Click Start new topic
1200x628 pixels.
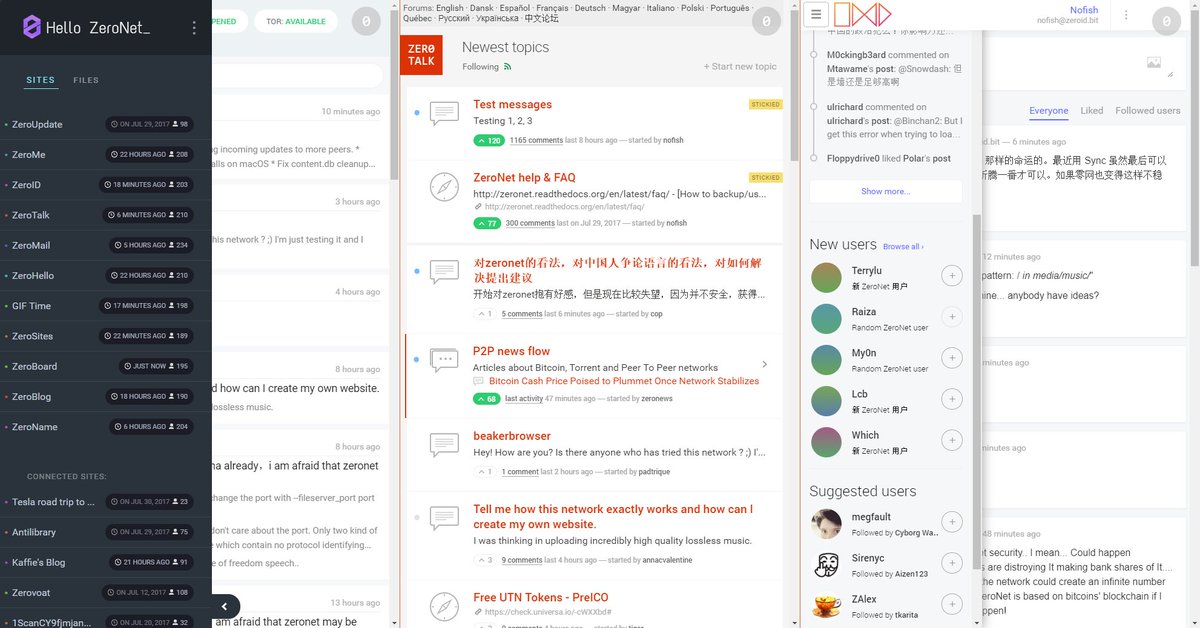(740, 67)
